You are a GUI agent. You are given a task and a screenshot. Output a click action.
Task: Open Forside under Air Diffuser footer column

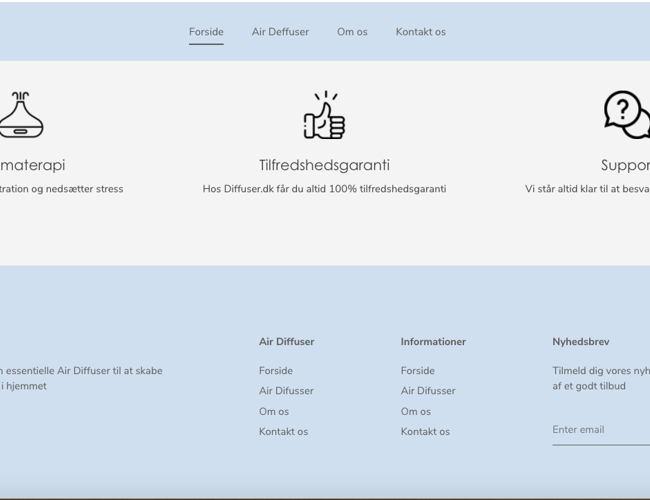tap(276, 371)
